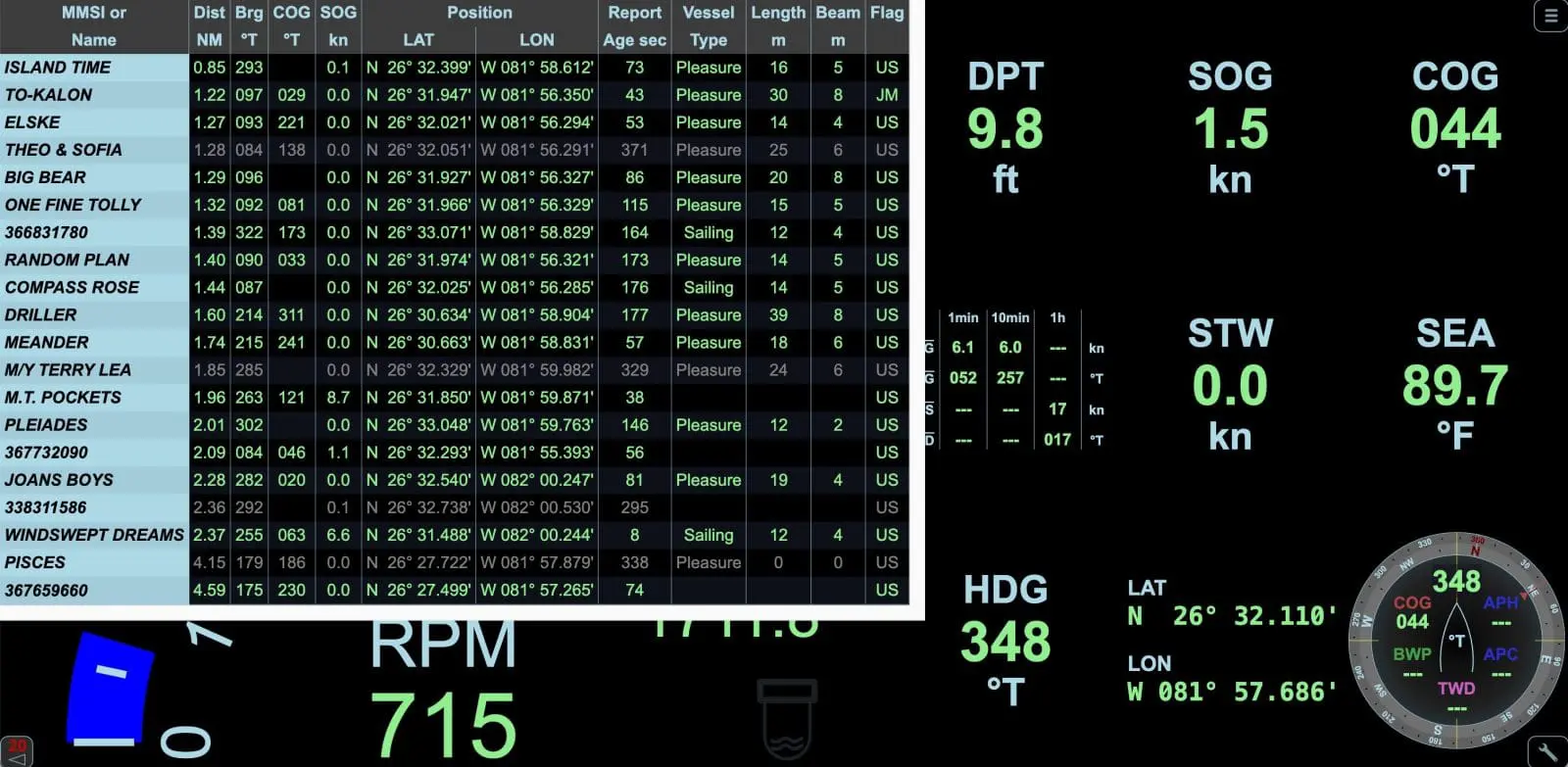Screen dimensions: 1568x767
Task: Click the LON W 081° 57.686' readout
Action: click(1233, 679)
